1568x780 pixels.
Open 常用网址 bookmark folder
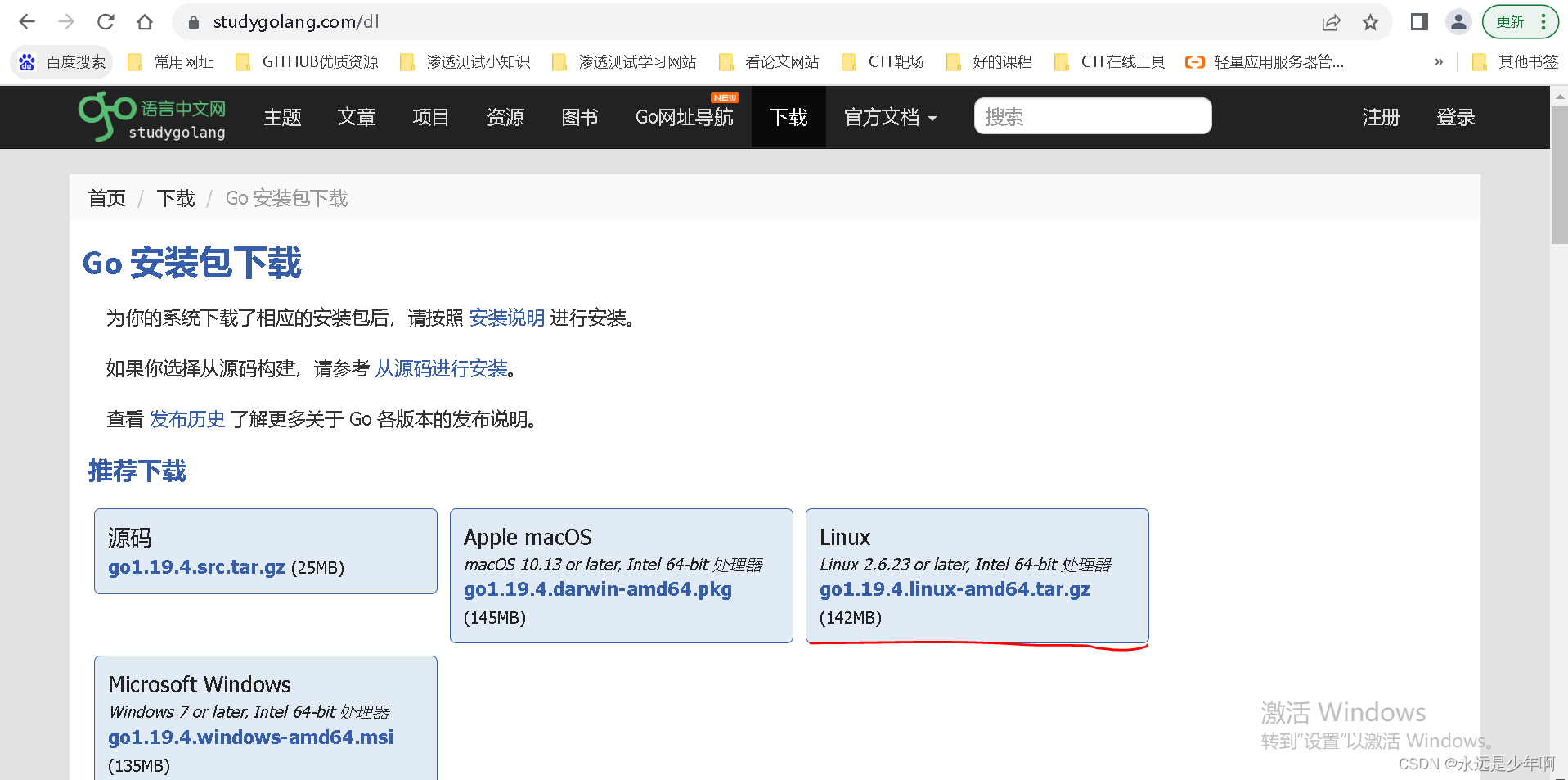click(x=171, y=62)
